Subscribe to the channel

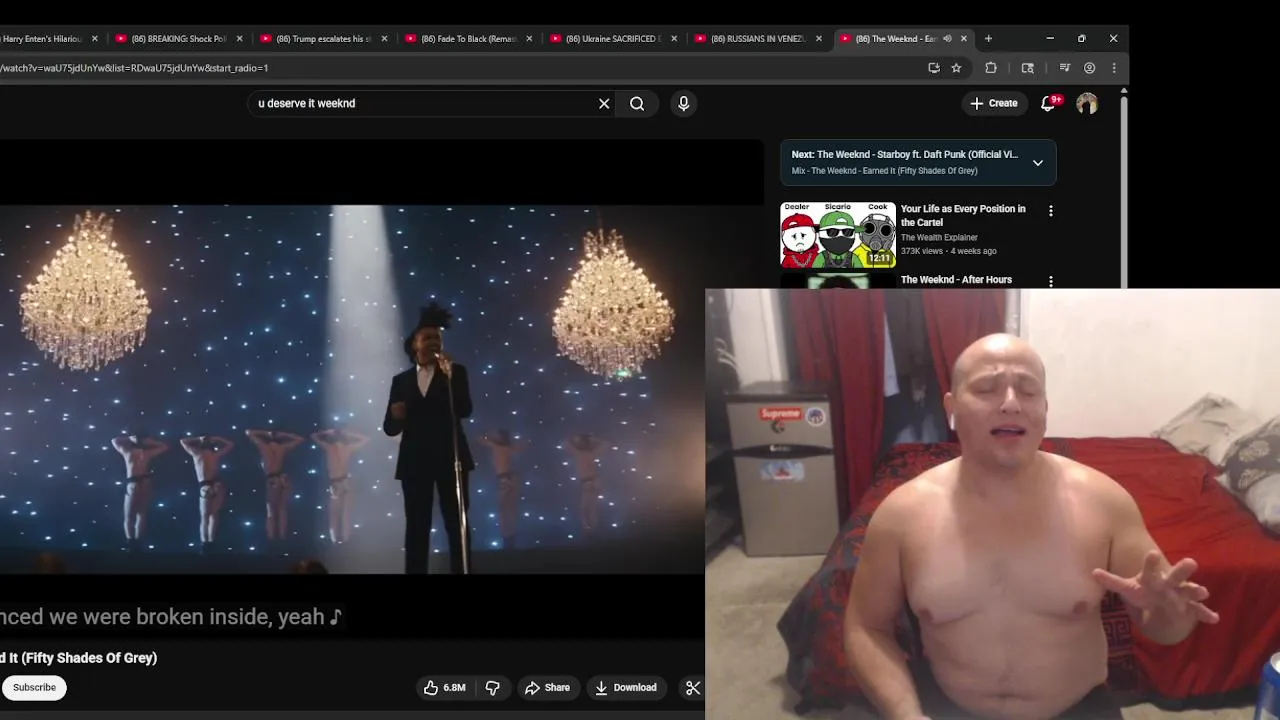(34, 687)
